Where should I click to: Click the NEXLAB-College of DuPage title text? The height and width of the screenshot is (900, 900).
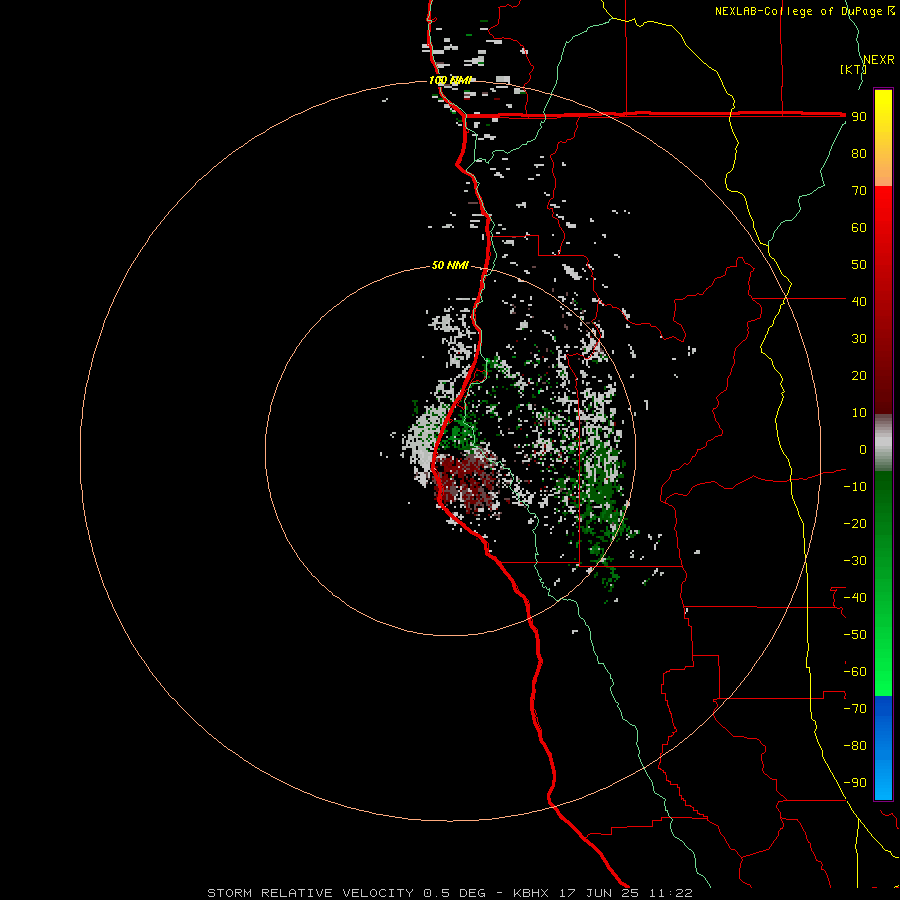pos(800,11)
